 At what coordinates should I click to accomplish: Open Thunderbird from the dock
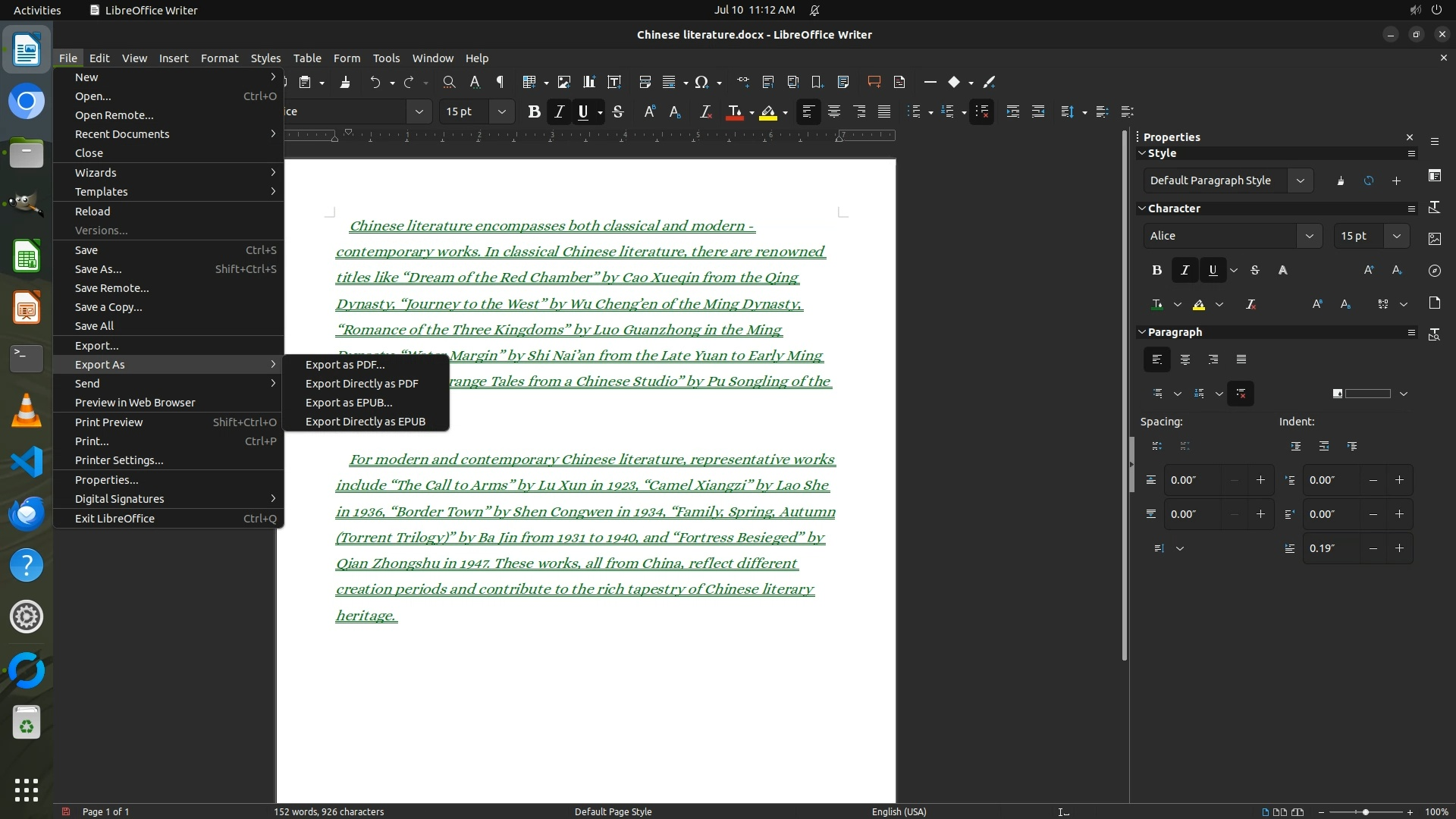click(x=27, y=513)
